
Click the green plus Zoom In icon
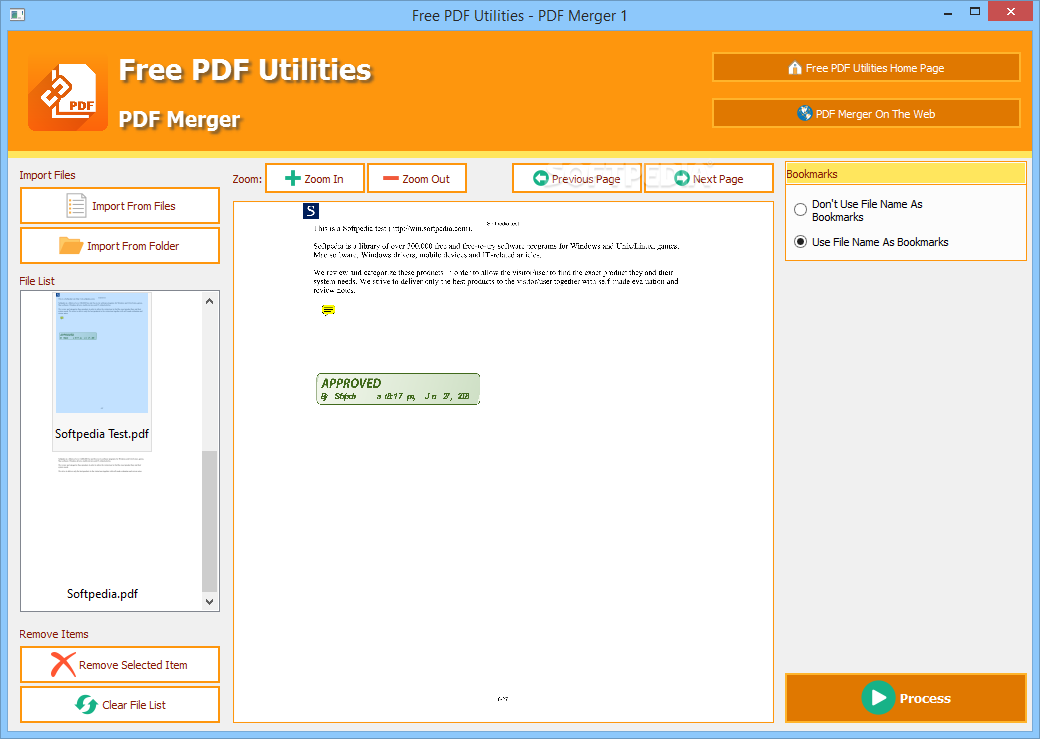292,178
